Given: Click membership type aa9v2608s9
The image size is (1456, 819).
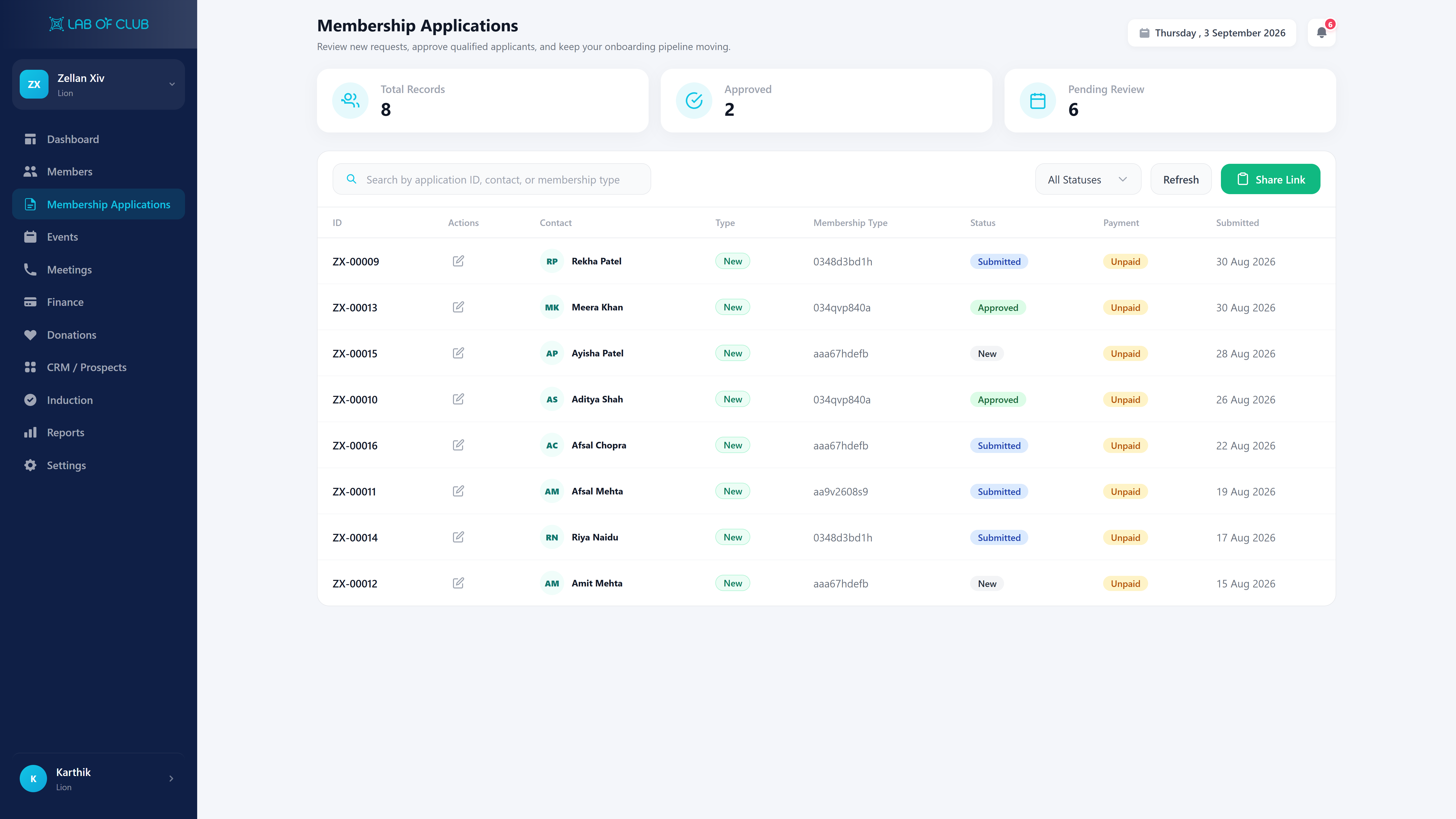Looking at the screenshot, I should tap(840, 492).
